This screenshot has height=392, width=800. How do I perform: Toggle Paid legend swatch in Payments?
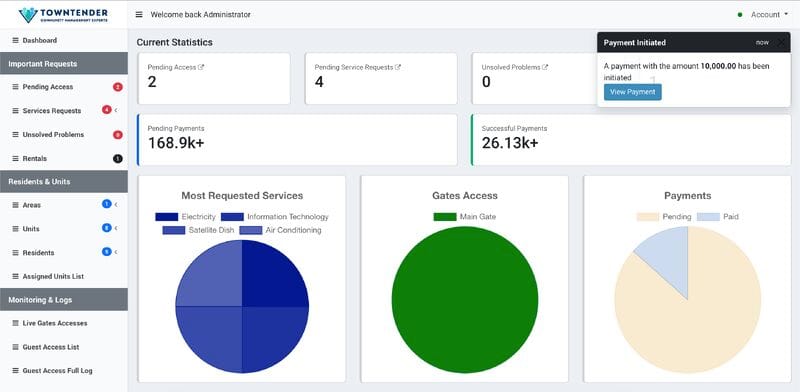(x=708, y=217)
